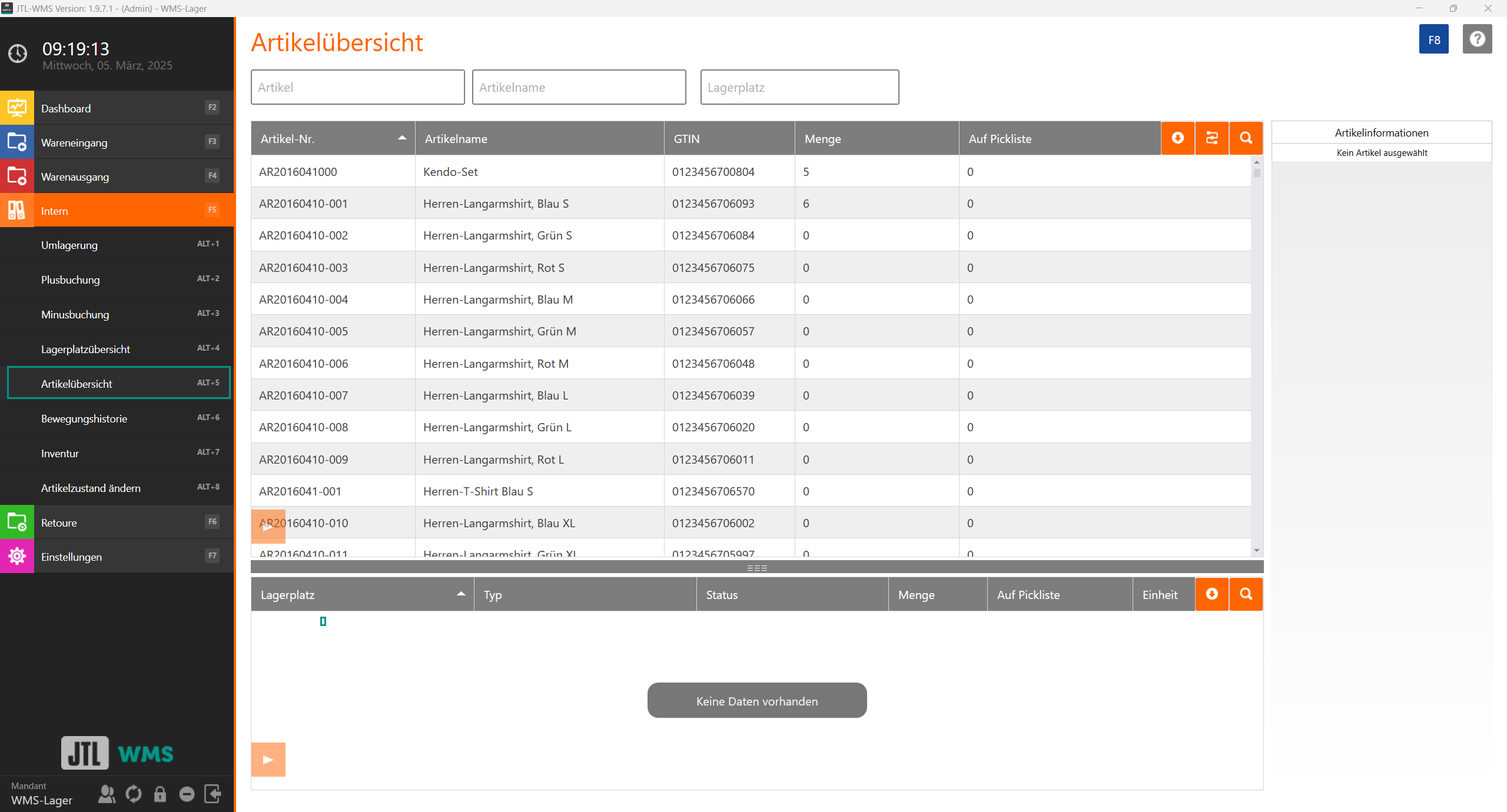Open article table column settings icon
This screenshot has height=812, width=1507.
(1211, 138)
